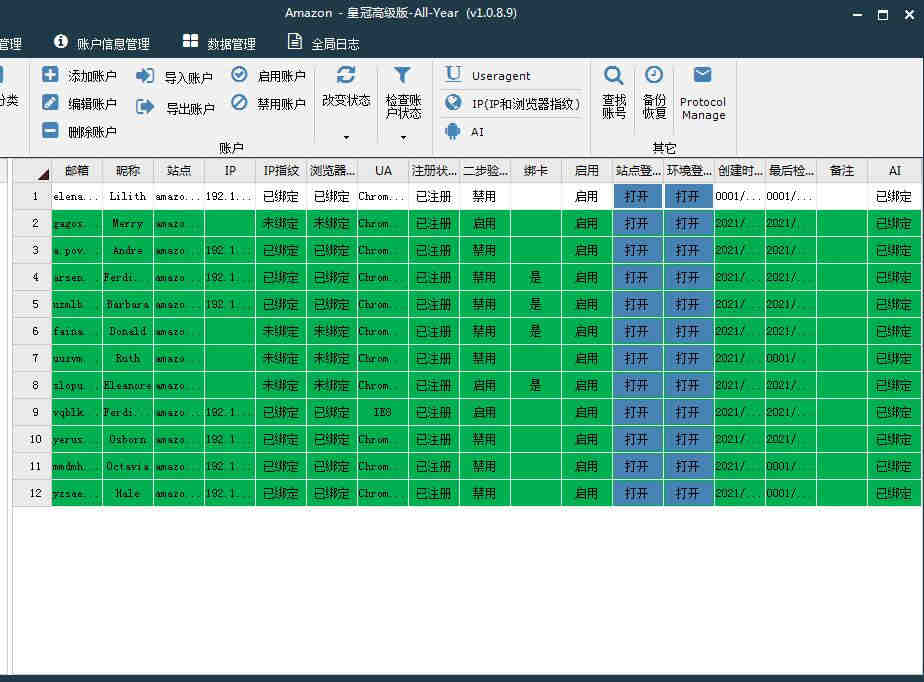Click the 启用账户 checkmark icon

coord(239,74)
